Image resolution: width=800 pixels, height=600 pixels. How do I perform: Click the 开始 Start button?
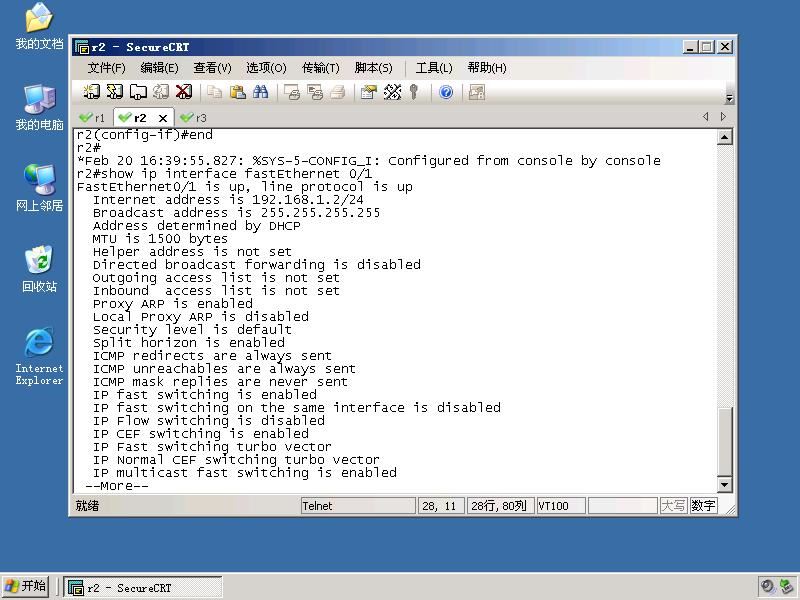pyautogui.click(x=26, y=586)
